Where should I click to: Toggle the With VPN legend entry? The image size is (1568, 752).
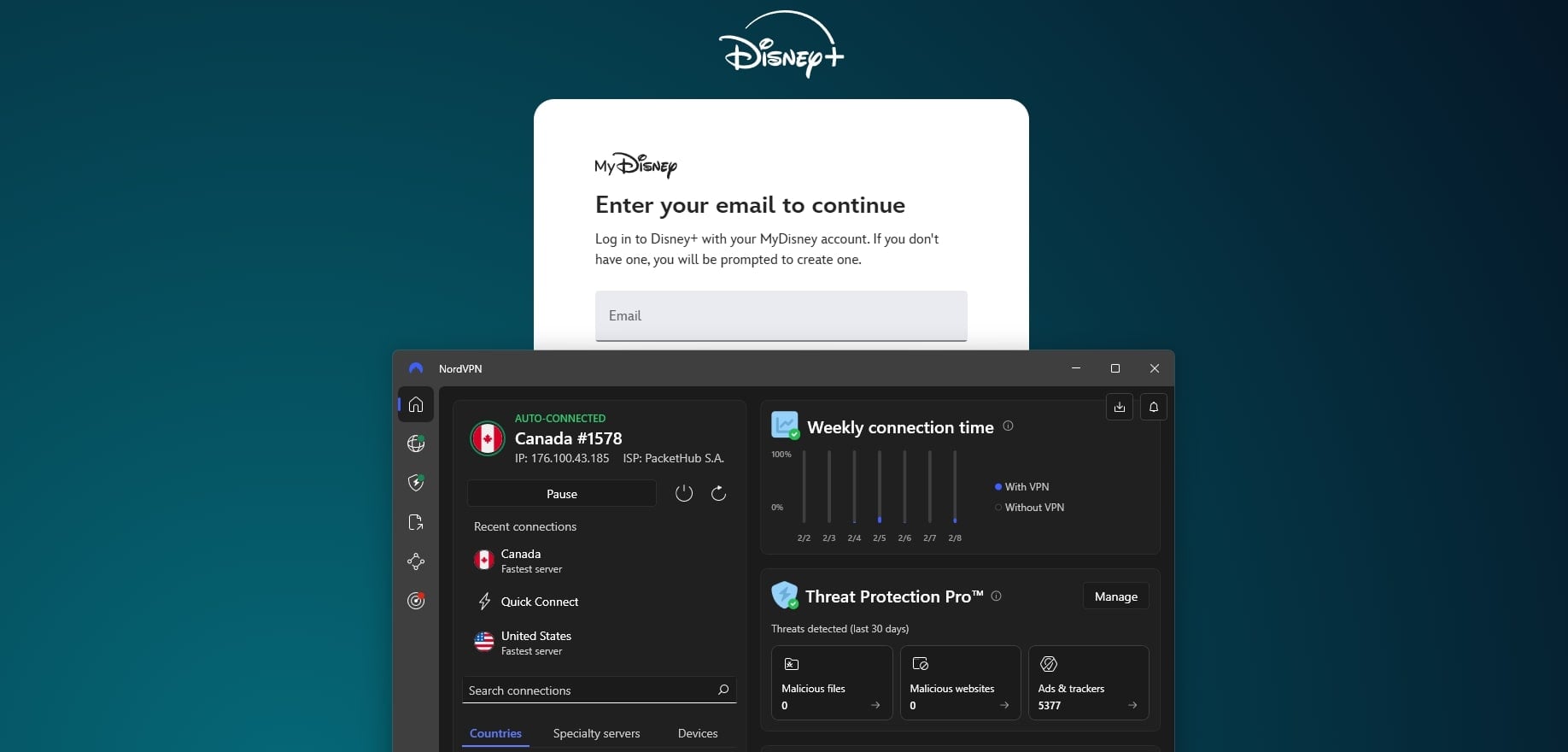coord(1022,487)
